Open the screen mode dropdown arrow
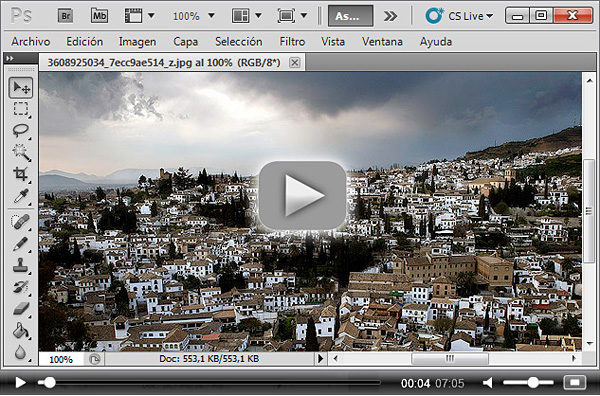The width and height of the screenshot is (600, 396). coord(304,16)
